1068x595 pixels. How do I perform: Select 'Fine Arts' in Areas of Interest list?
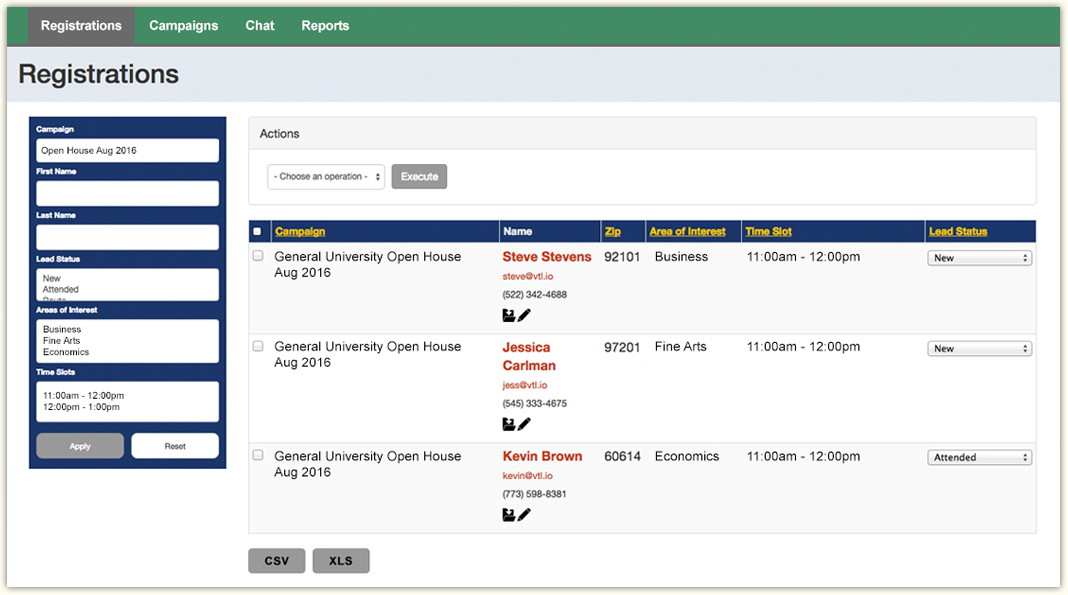click(62, 341)
